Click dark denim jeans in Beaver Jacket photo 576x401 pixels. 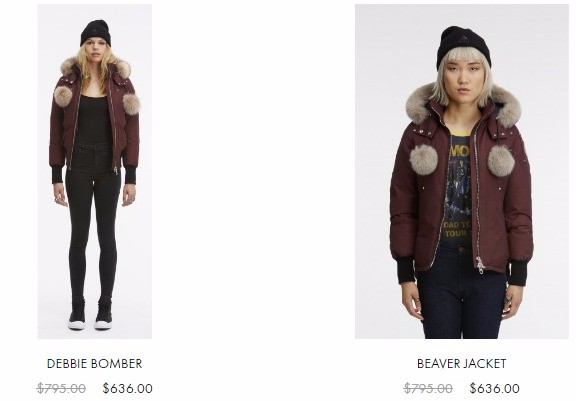(461, 294)
